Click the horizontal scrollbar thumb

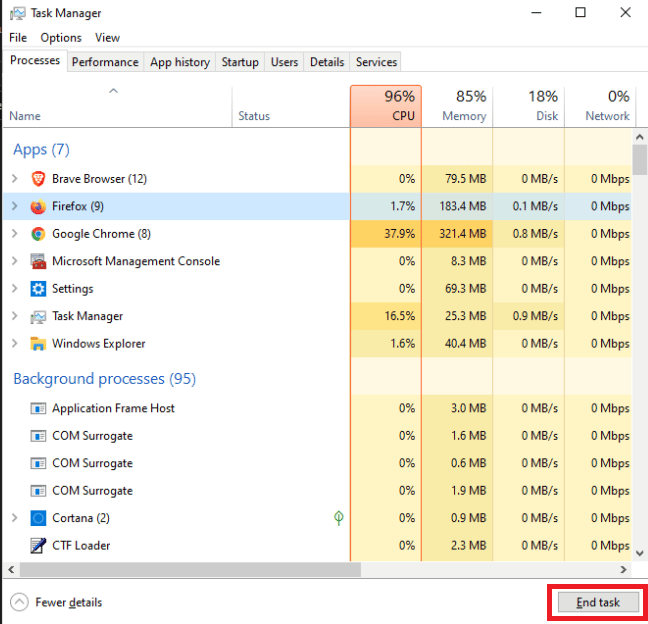pos(190,570)
